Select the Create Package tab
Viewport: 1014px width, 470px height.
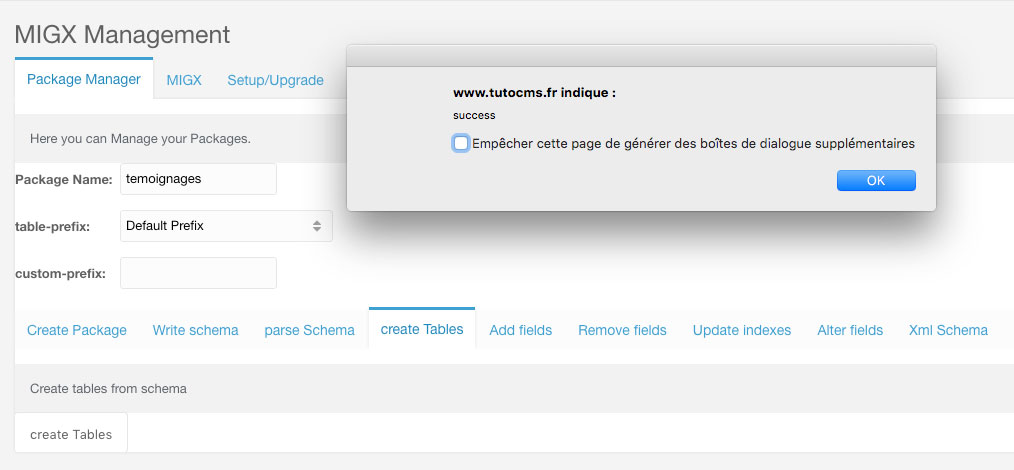click(x=77, y=330)
